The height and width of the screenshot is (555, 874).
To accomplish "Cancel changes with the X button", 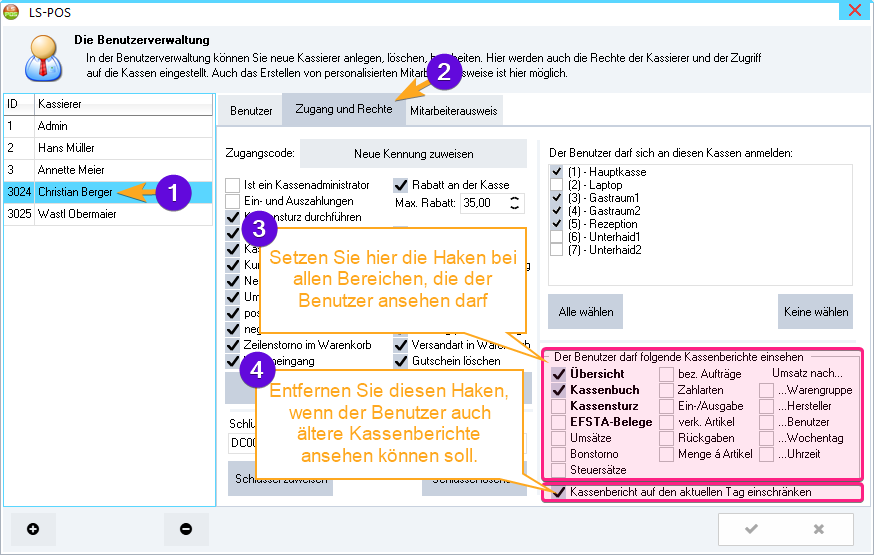I will coord(818,529).
